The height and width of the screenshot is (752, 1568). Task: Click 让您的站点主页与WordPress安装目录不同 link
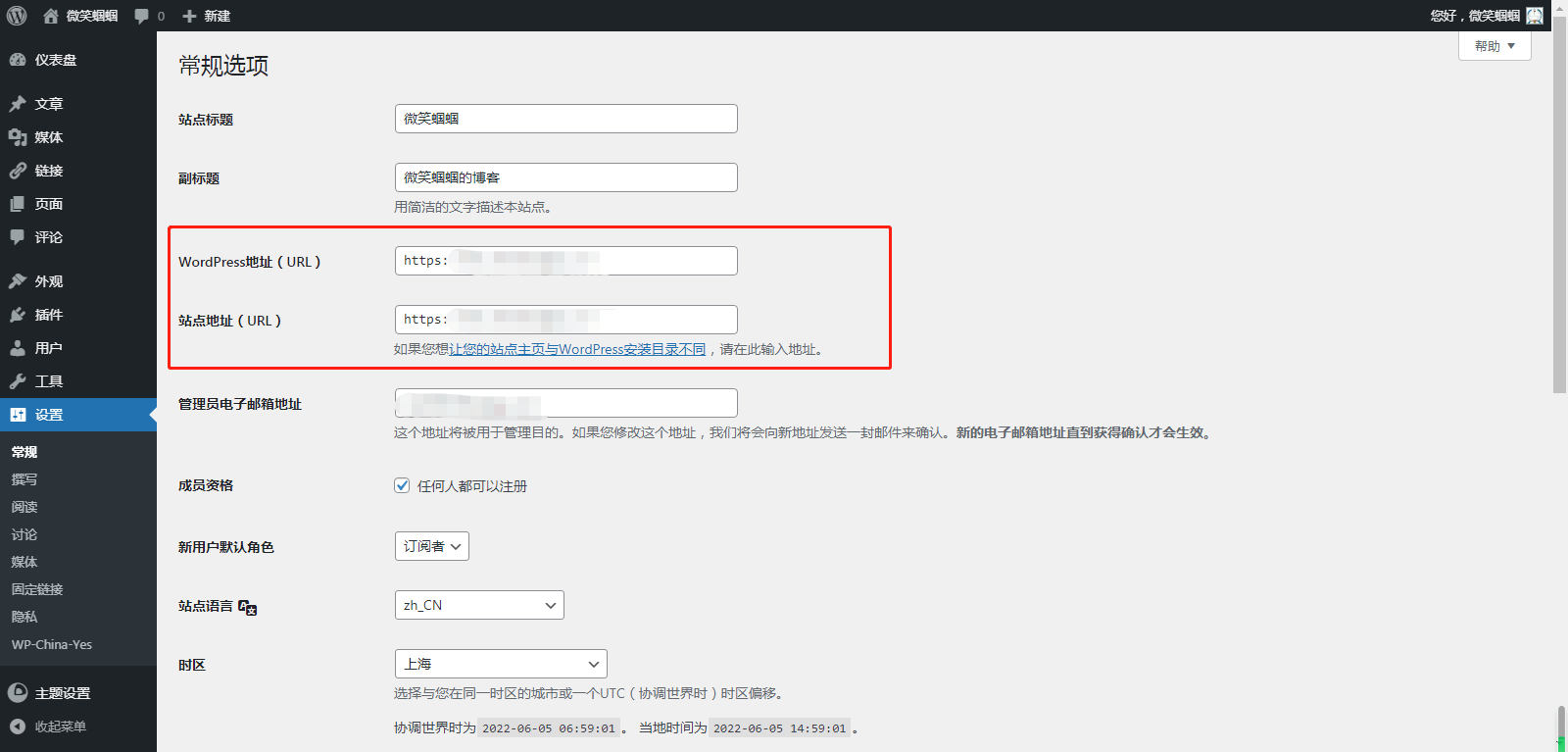577,349
